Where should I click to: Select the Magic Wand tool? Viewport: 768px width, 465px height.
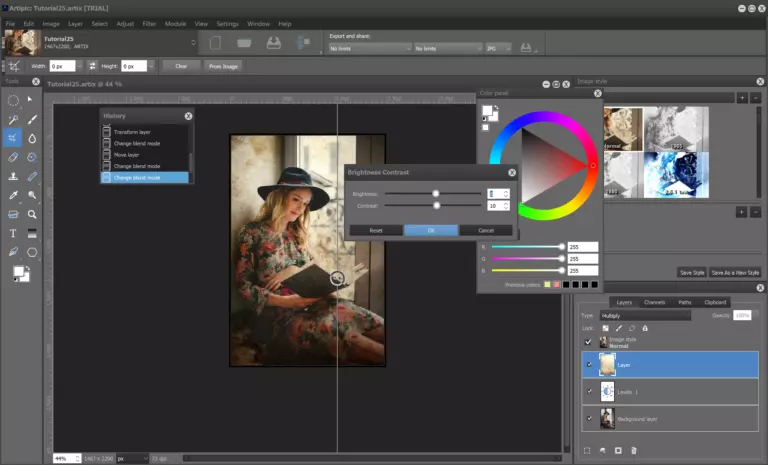(x=13, y=120)
